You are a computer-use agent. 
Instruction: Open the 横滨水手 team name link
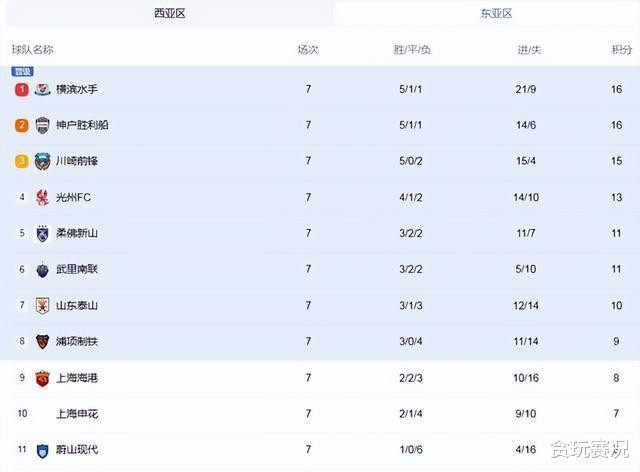click(76, 89)
